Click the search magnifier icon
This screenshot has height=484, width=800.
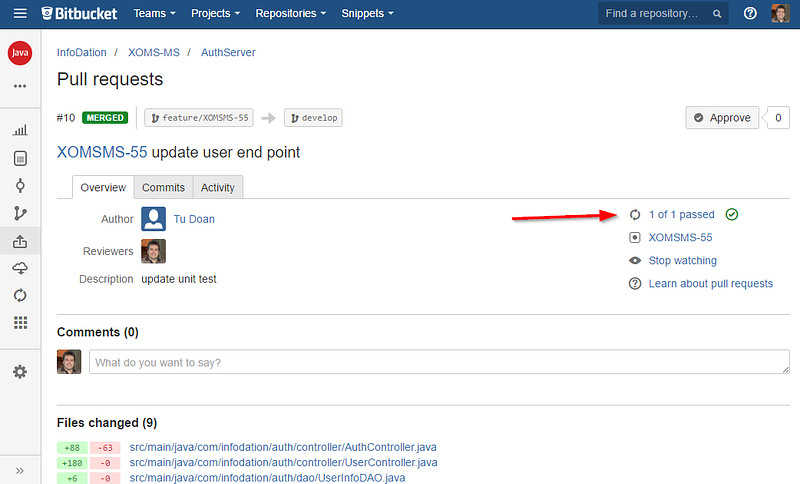coord(717,14)
